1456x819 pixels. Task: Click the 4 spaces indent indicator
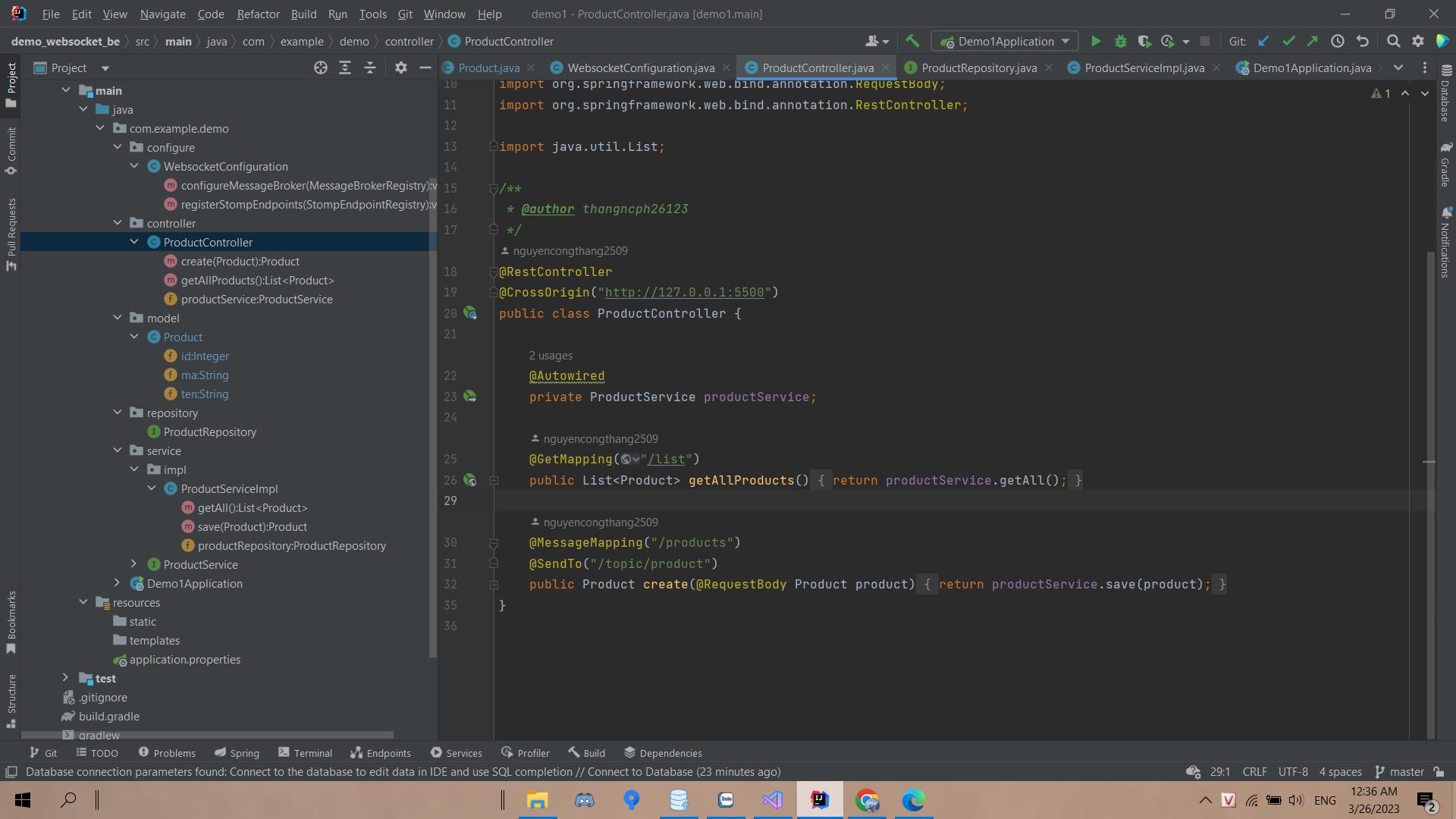point(1340,772)
